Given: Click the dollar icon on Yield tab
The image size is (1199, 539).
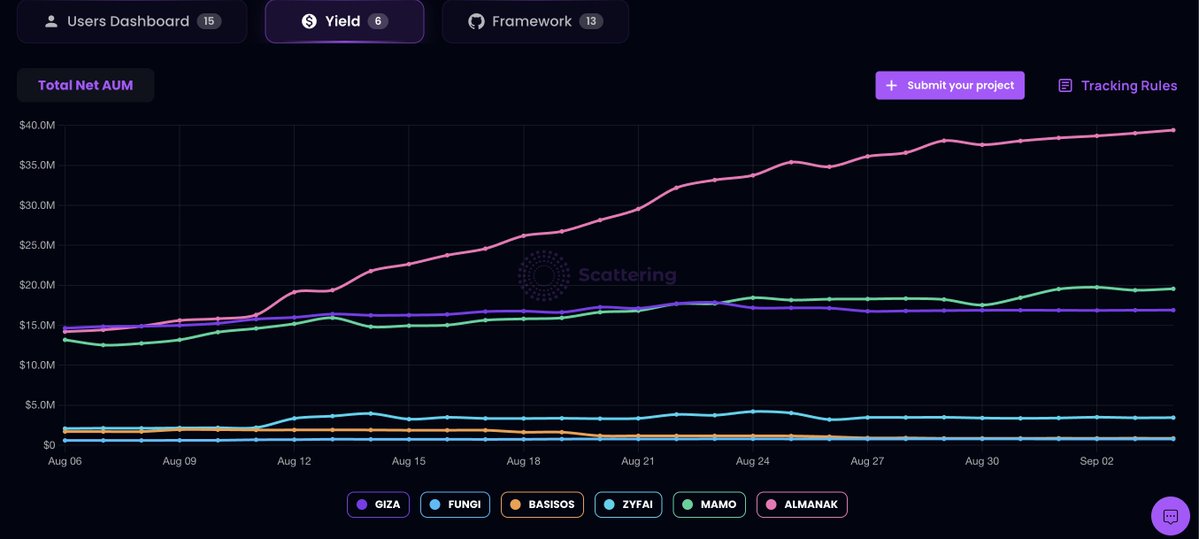Looking at the screenshot, I should pyautogui.click(x=309, y=21).
